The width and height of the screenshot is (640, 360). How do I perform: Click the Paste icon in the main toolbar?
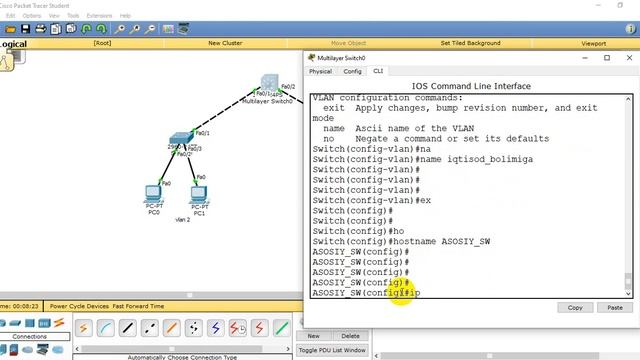pyautogui.click(x=71, y=29)
